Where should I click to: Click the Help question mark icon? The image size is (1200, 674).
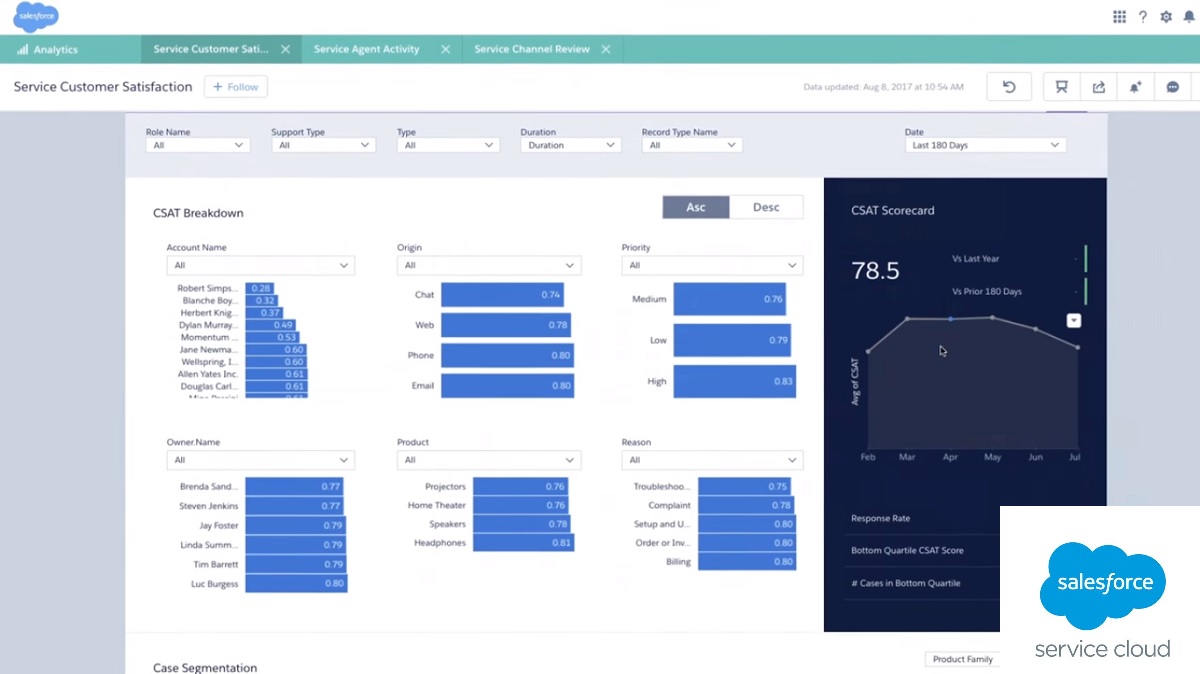pos(1143,17)
